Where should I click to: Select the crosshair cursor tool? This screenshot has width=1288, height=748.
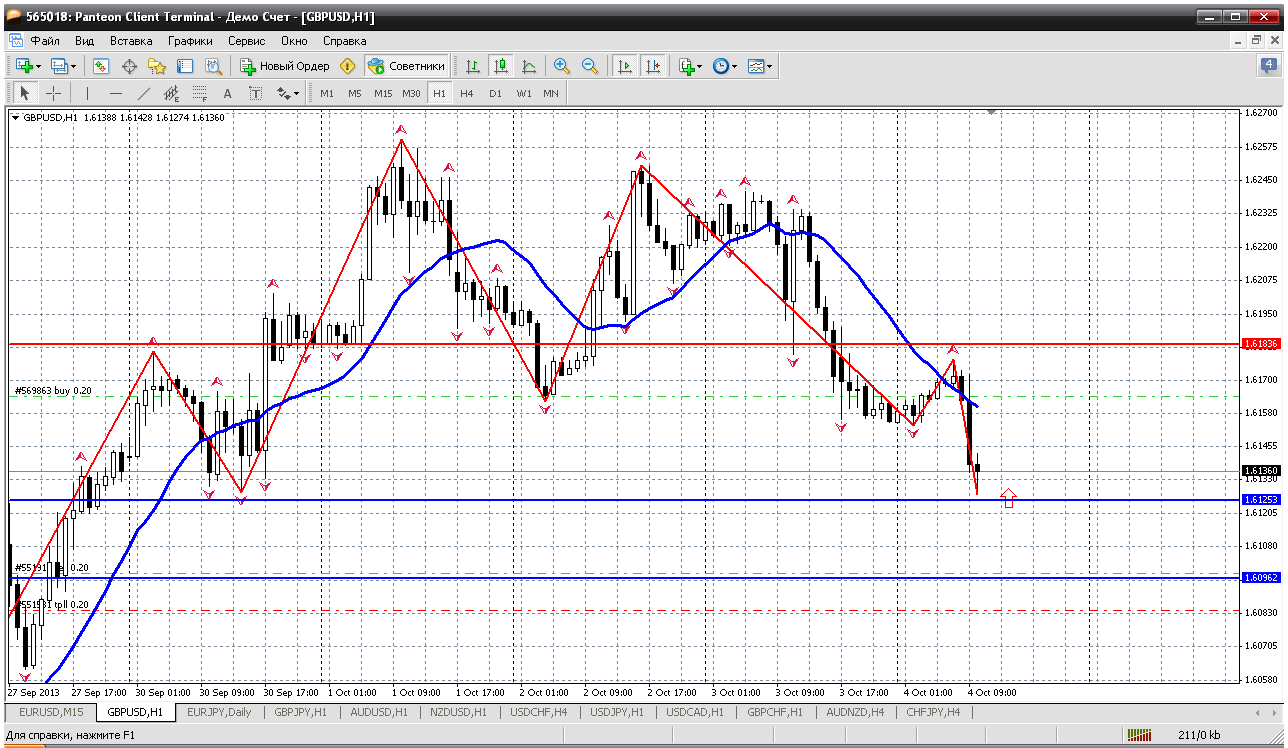(54, 93)
